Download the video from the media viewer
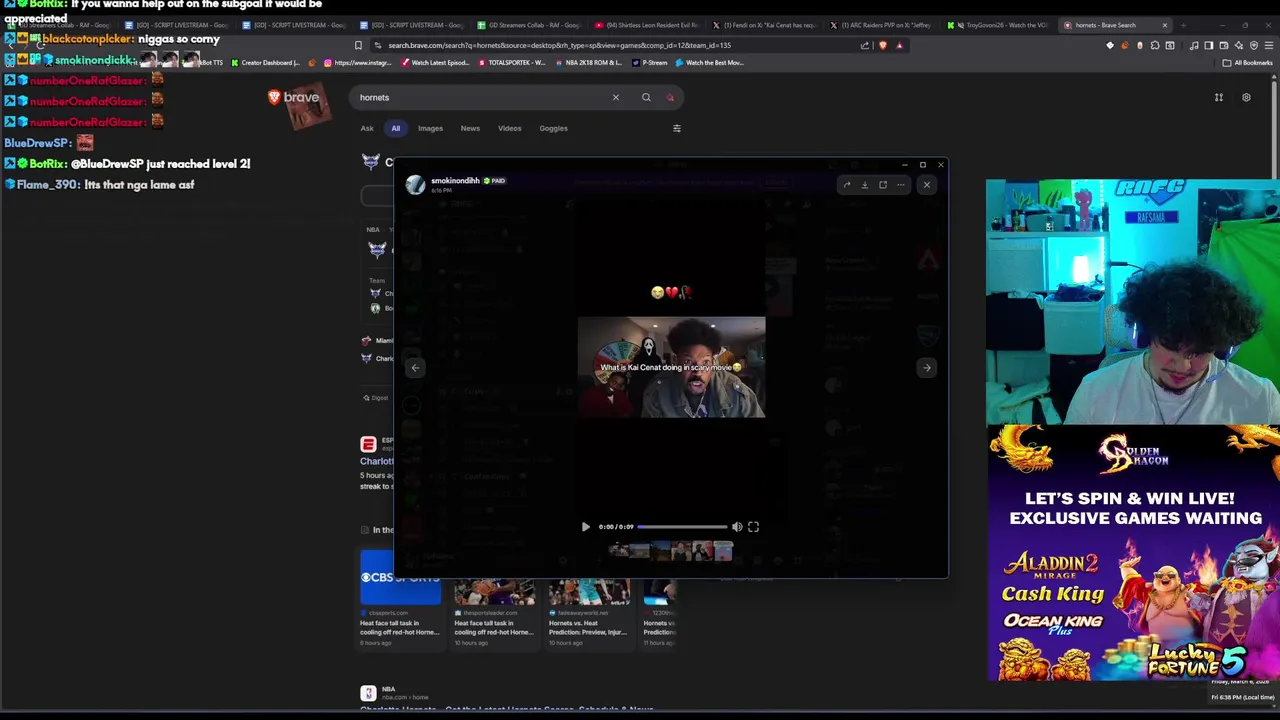Screen dimensions: 1280x720 [865, 184]
